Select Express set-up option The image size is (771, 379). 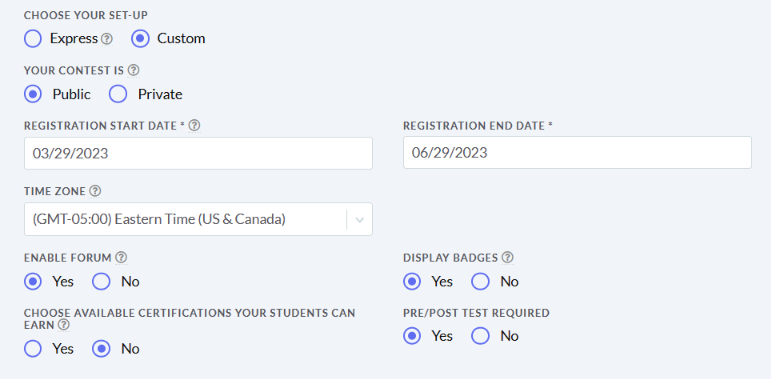tap(33, 38)
